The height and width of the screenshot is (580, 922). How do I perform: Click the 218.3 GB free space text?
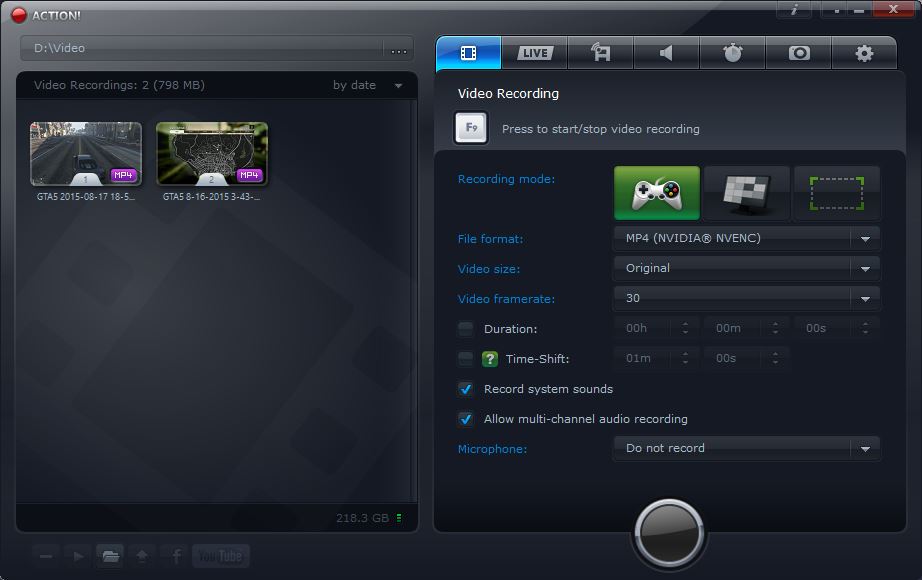[362, 518]
